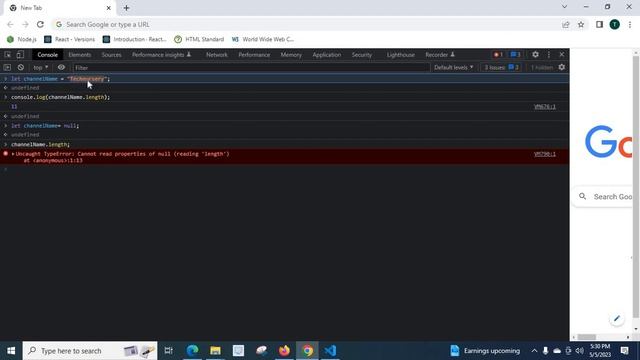This screenshot has width=640, height=360.
Task: Open the Recorder tab
Action: (x=440, y=55)
